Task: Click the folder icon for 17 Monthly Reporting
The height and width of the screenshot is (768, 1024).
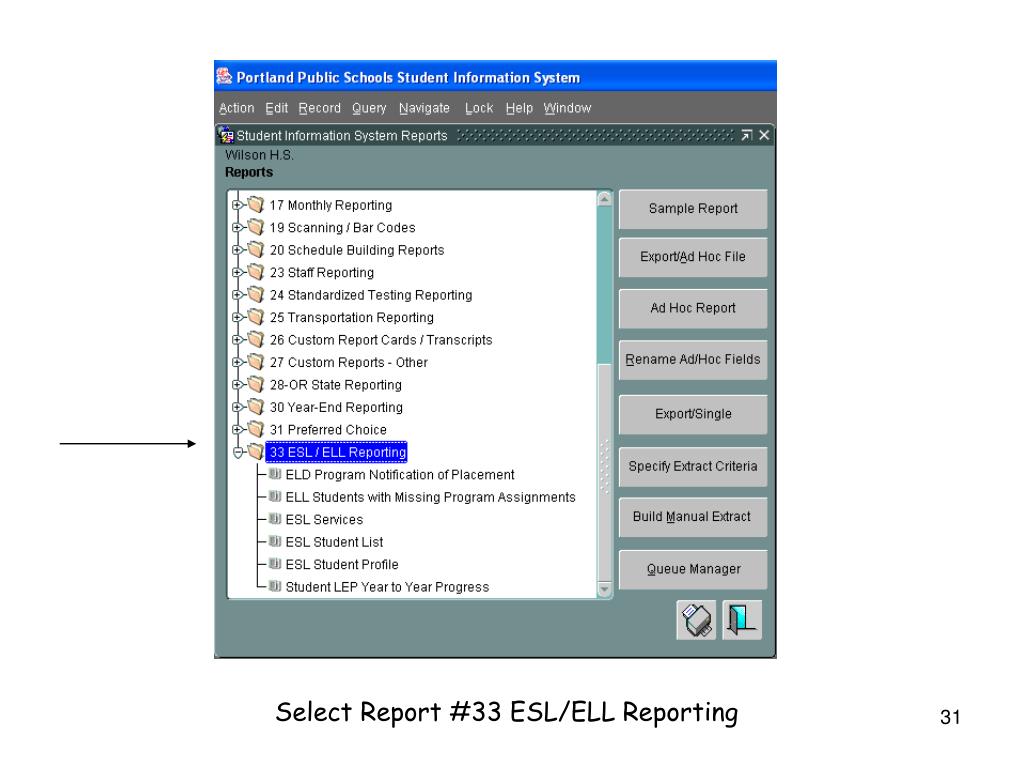Action: [x=255, y=205]
